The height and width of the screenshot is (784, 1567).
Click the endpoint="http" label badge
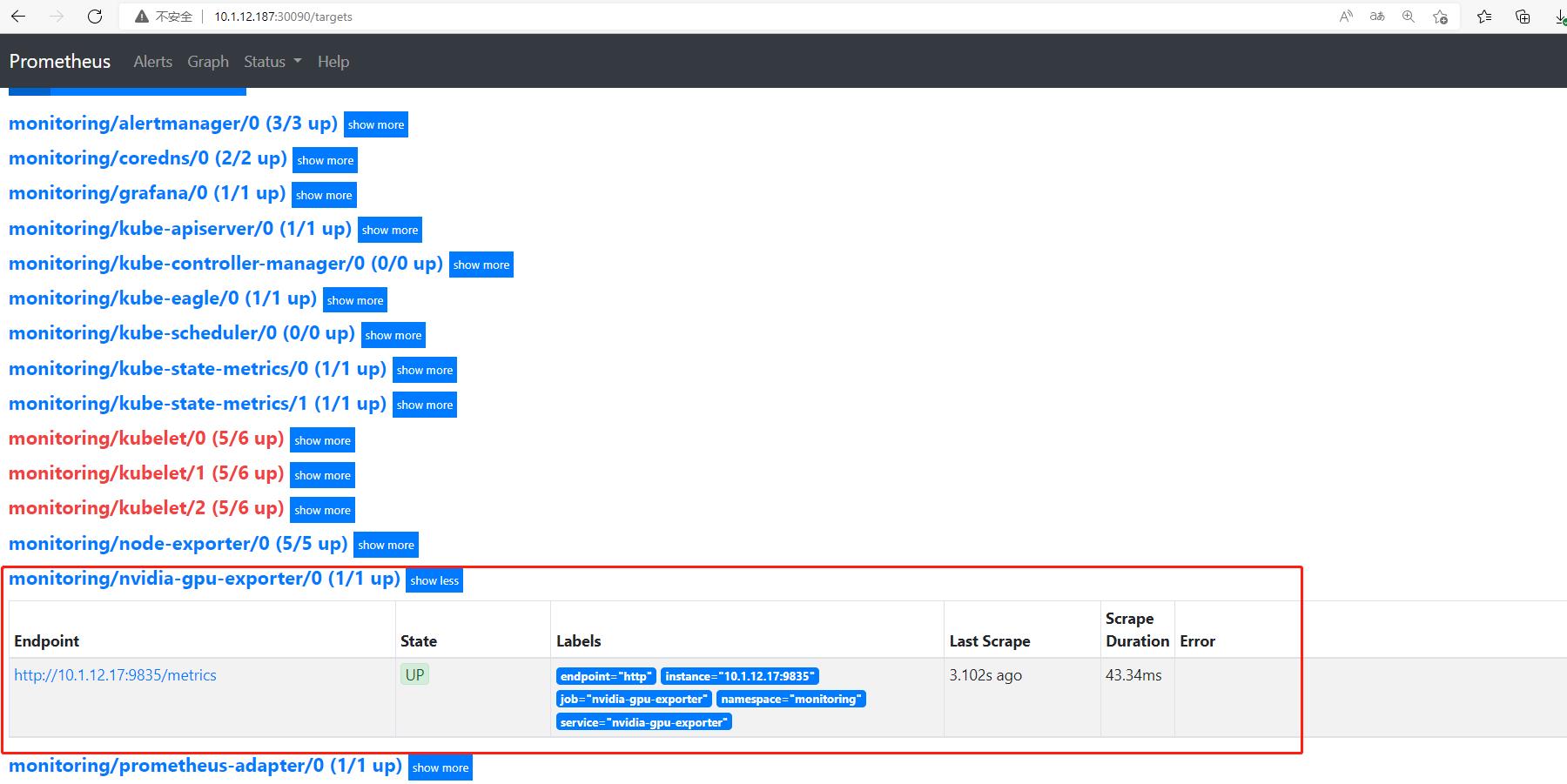[x=606, y=676]
